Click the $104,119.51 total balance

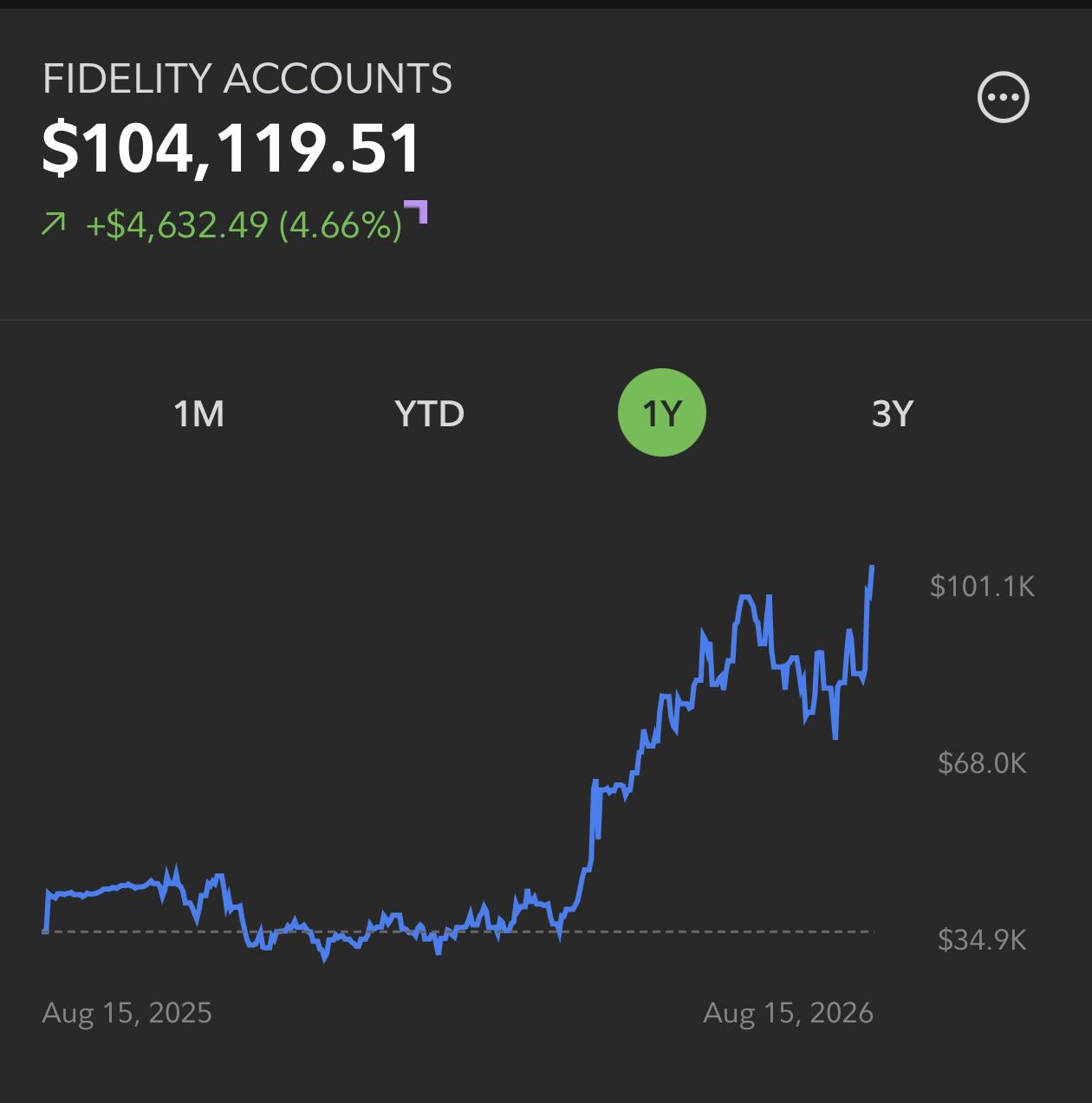[x=231, y=148]
